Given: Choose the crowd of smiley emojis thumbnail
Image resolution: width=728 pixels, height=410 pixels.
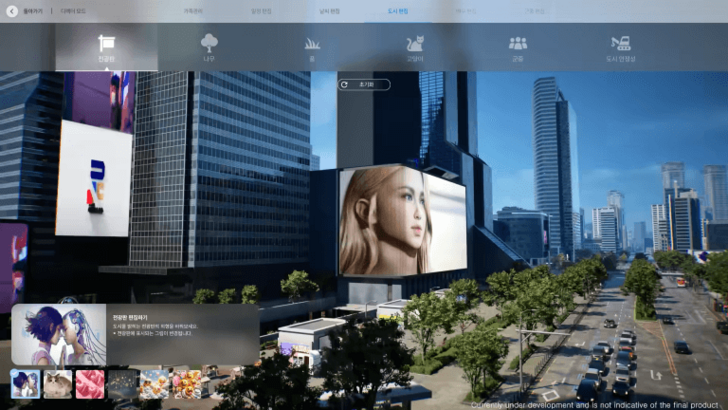Looking at the screenshot, I should (187, 384).
